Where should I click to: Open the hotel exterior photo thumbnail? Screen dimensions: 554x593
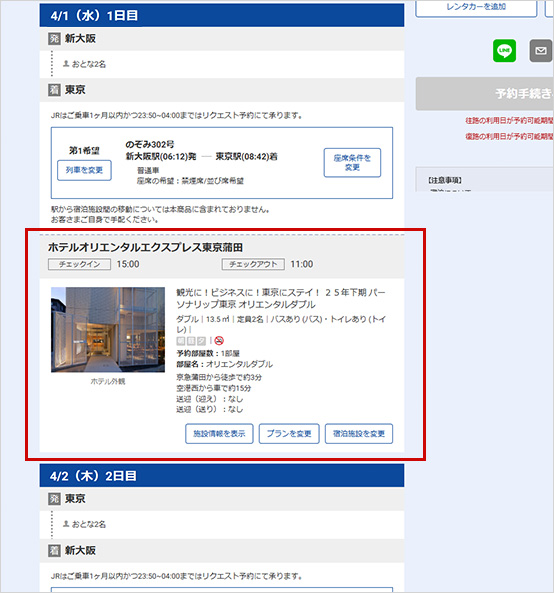108,329
